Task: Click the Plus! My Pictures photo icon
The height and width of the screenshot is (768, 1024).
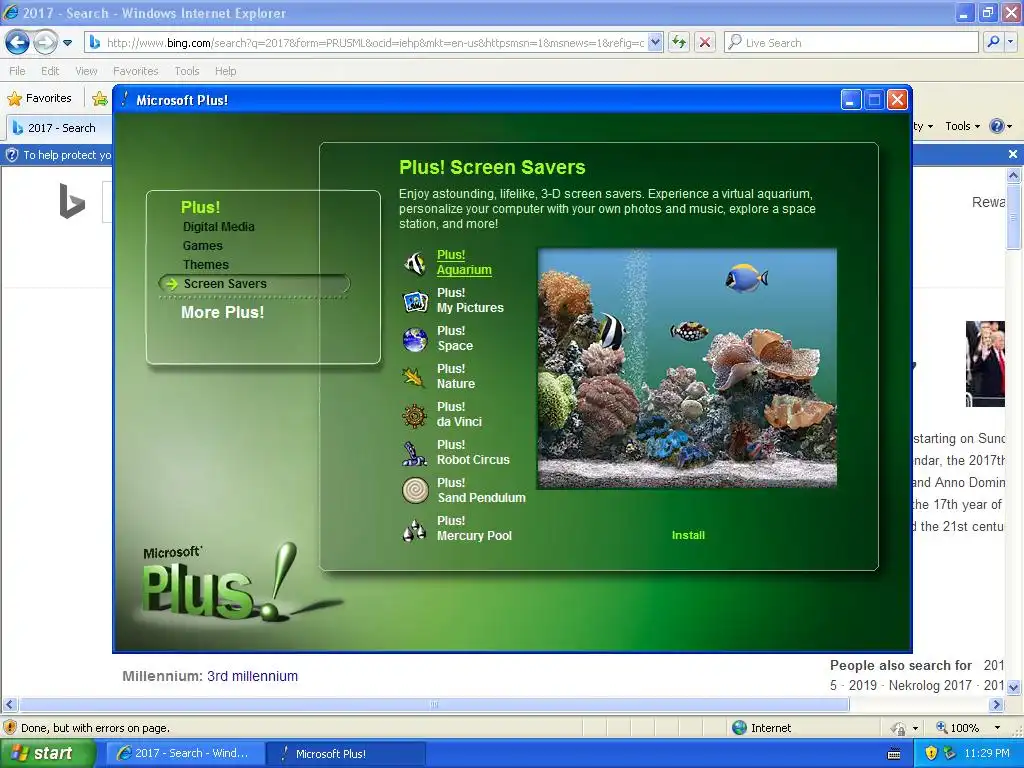Action: coord(415,301)
